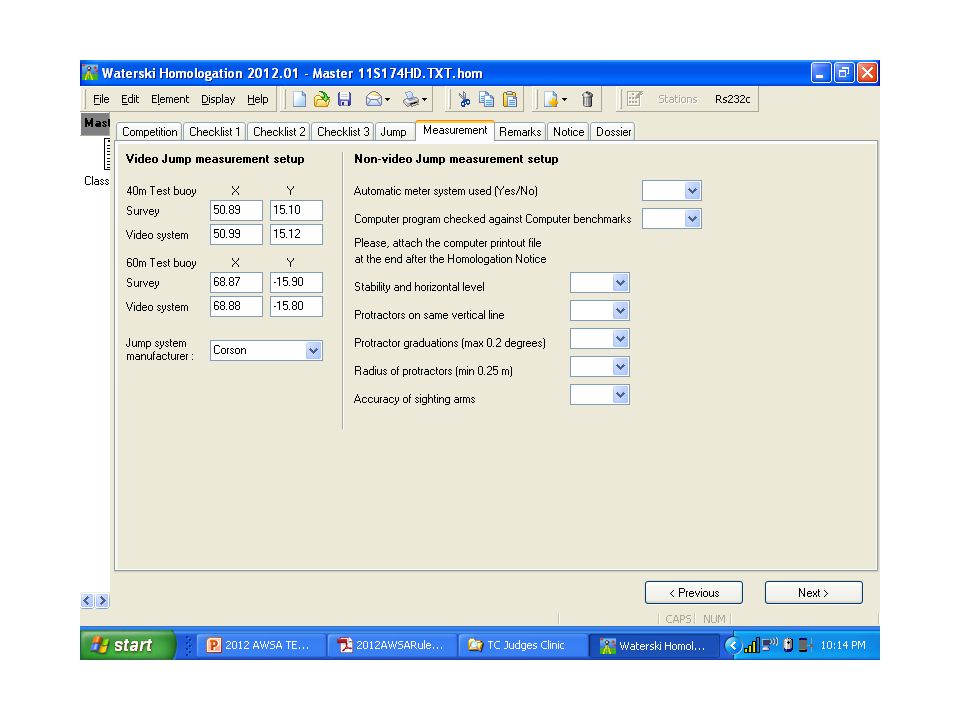Open the arrow beside the mail icon

[388, 99]
